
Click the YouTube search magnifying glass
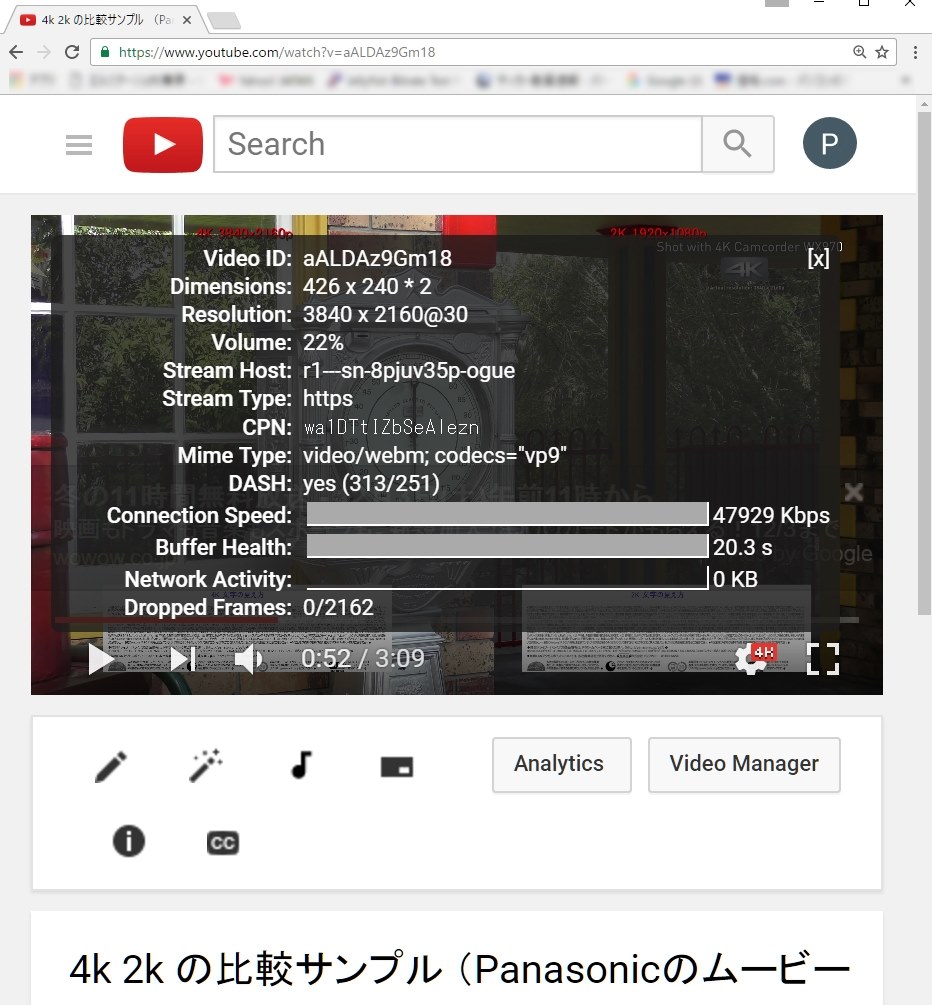738,144
